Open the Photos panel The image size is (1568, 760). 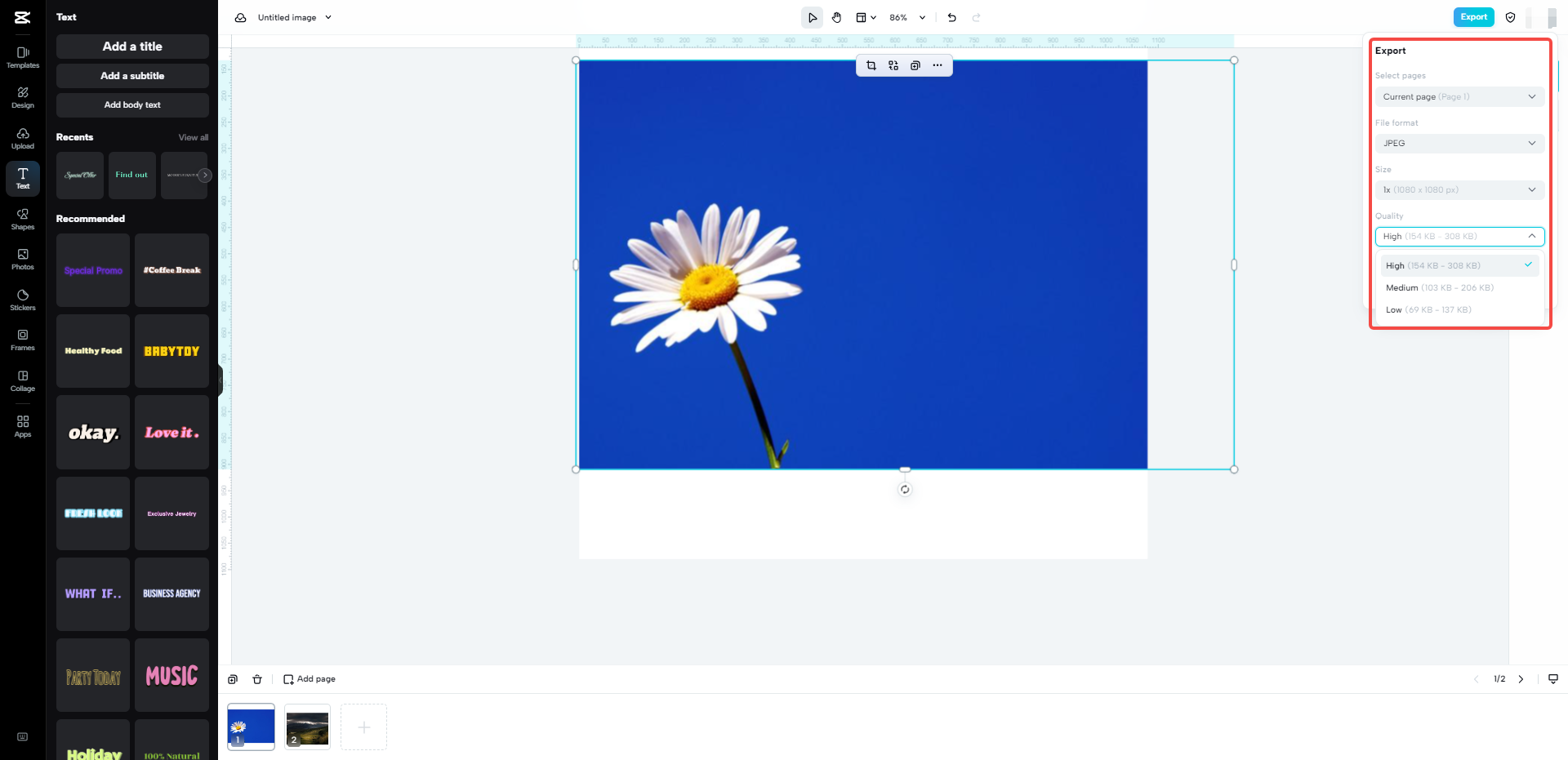point(23,260)
